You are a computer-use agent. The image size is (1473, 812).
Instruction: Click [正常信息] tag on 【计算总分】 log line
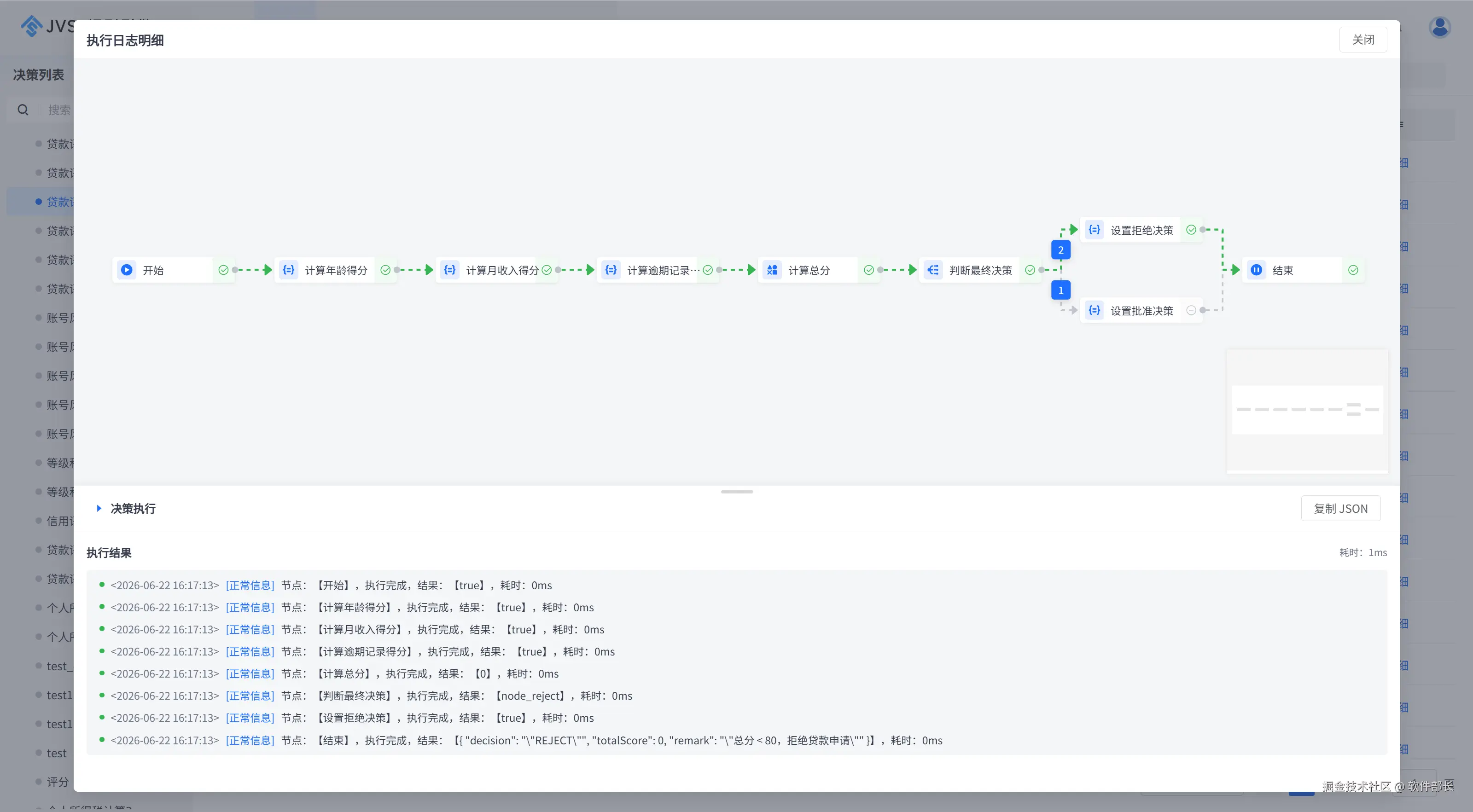coord(250,673)
